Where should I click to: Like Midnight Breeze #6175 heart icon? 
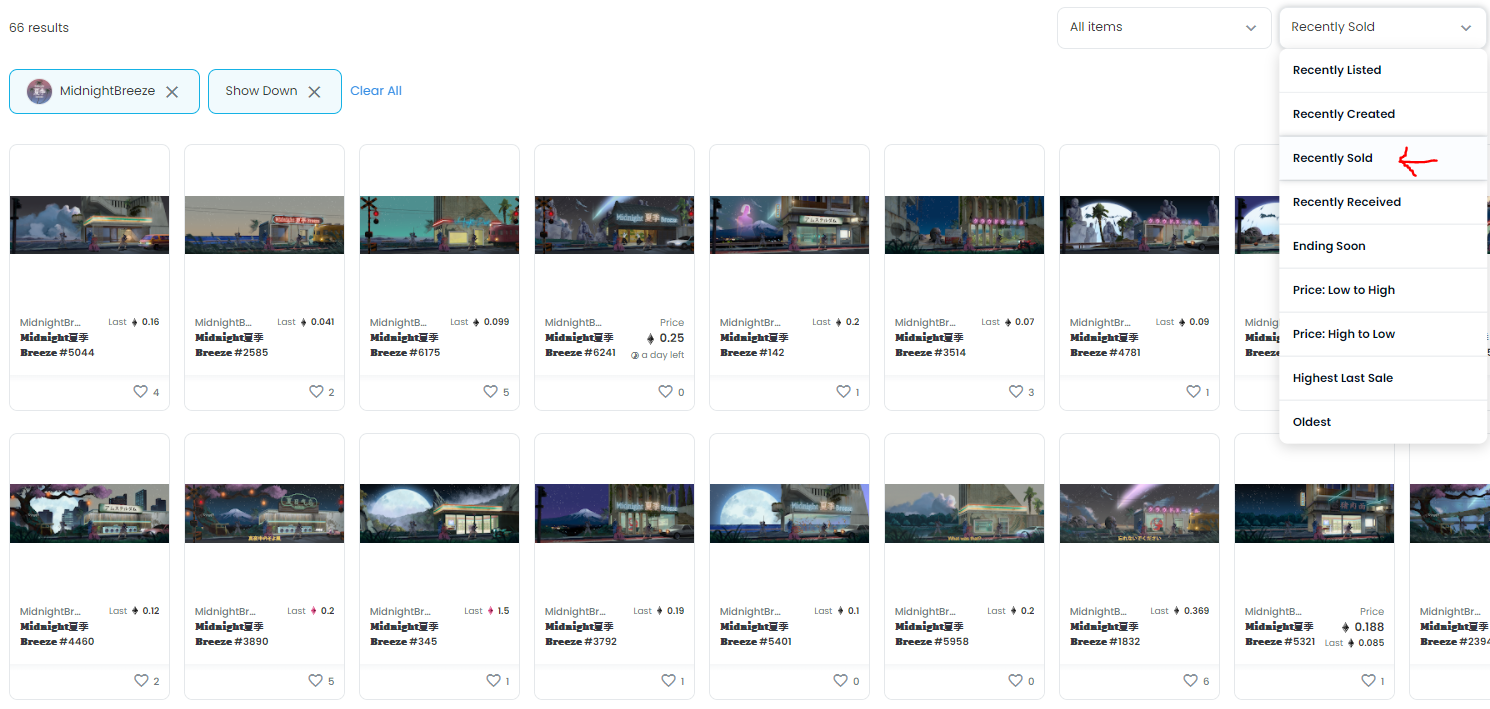(490, 392)
